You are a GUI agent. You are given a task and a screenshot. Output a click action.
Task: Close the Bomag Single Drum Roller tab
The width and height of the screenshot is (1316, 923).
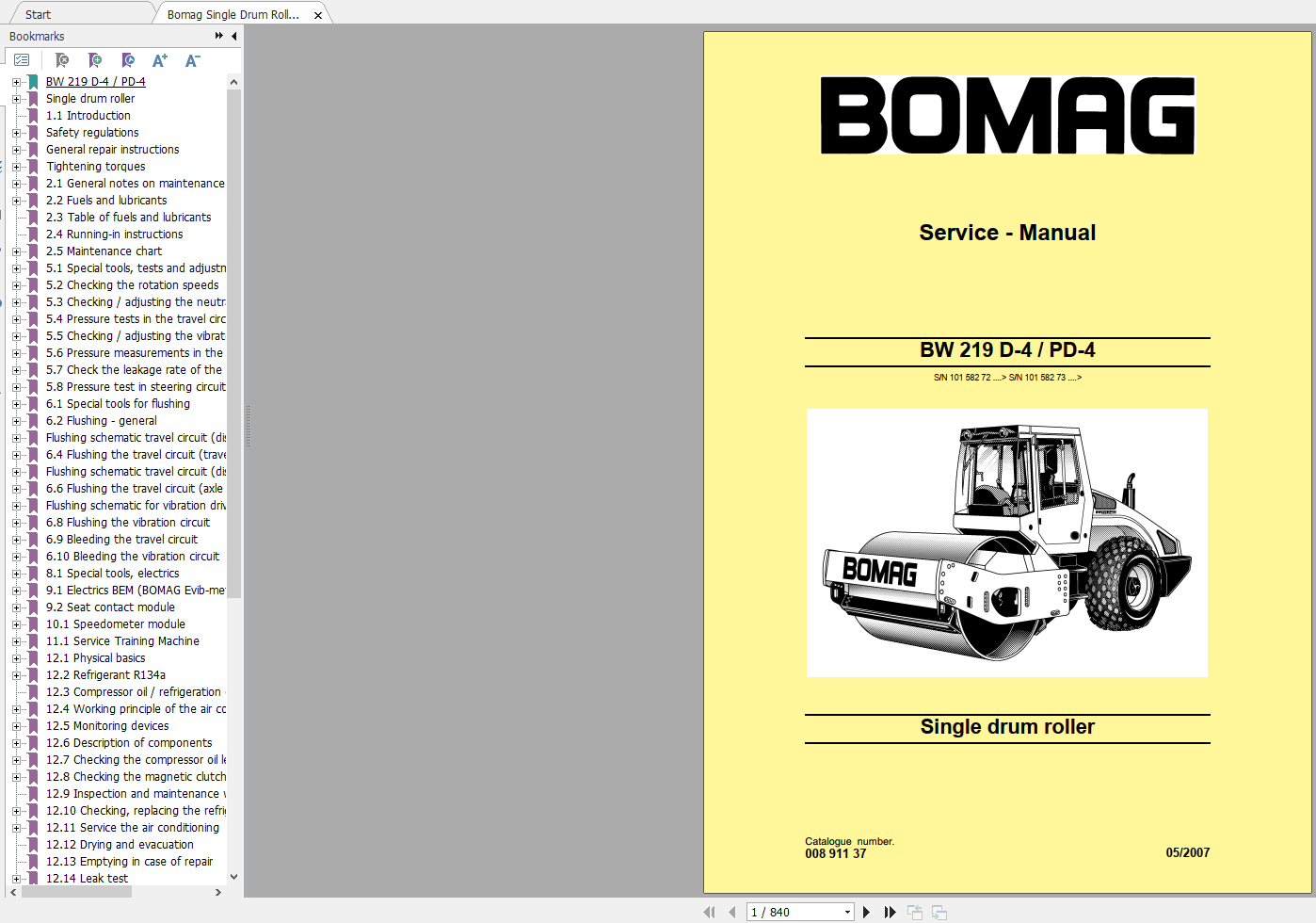pyautogui.click(x=318, y=15)
